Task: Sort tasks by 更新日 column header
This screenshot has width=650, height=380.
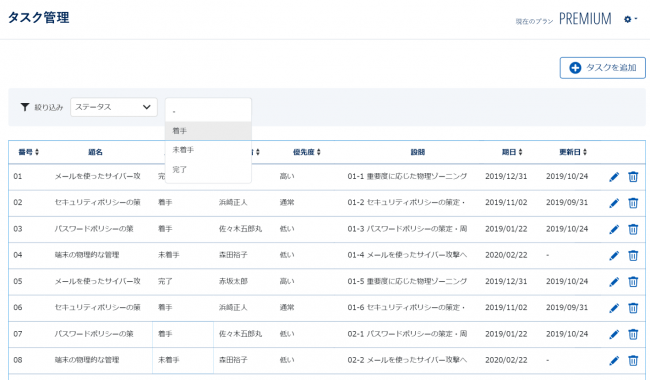Action: point(573,152)
